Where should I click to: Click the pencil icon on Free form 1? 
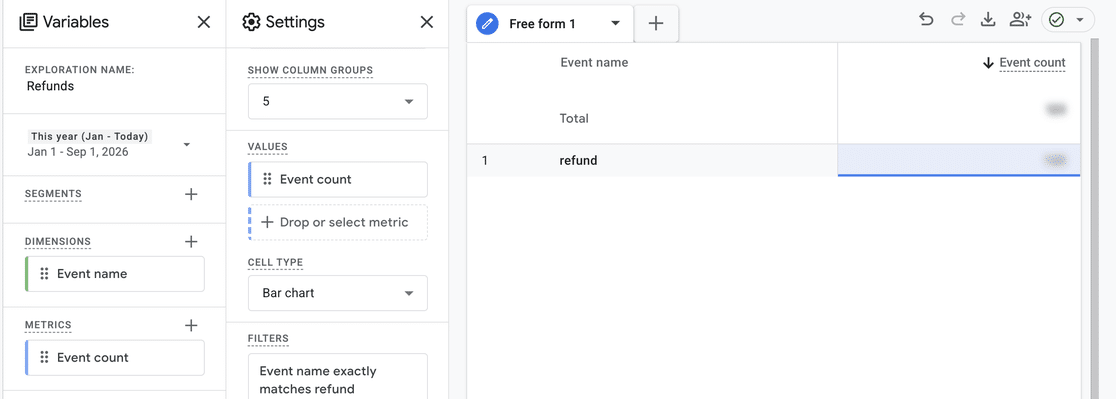(488, 23)
